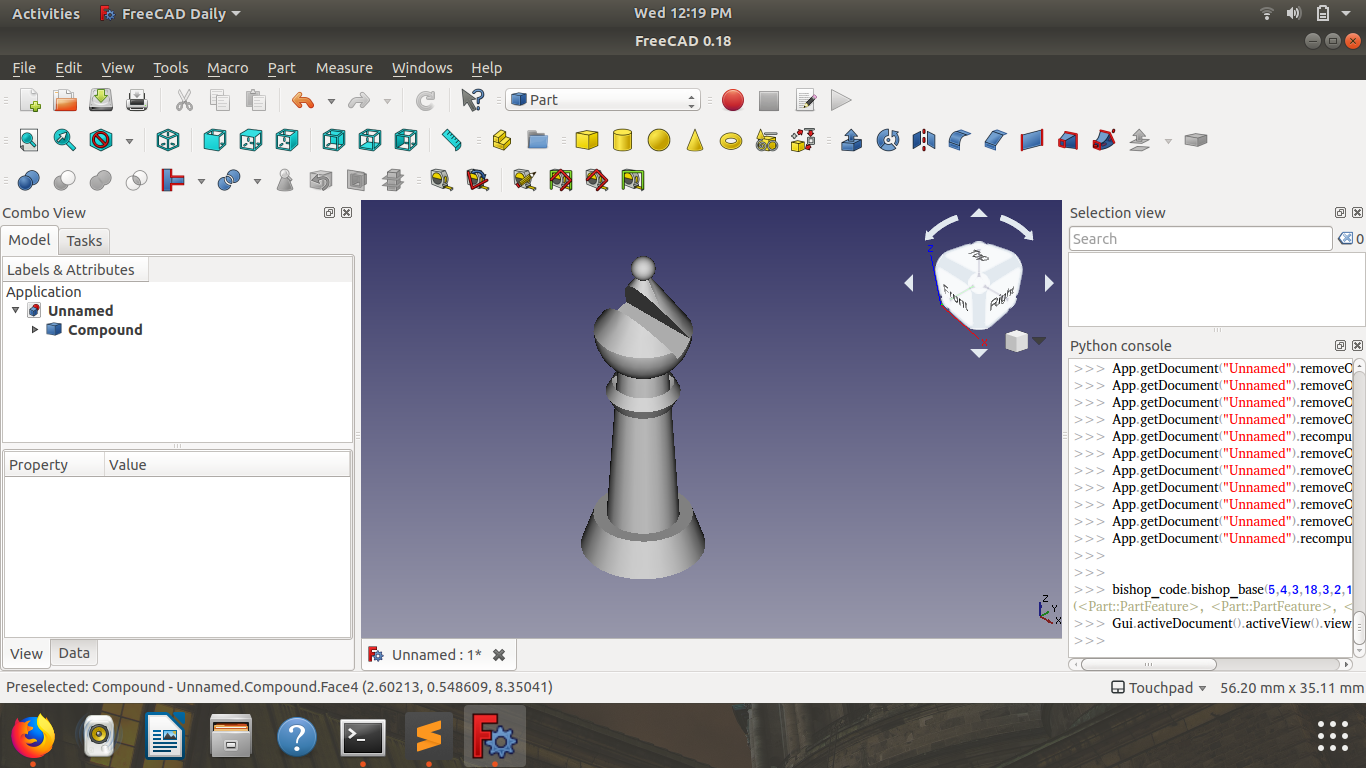Open a file with the folder icon

65,100
